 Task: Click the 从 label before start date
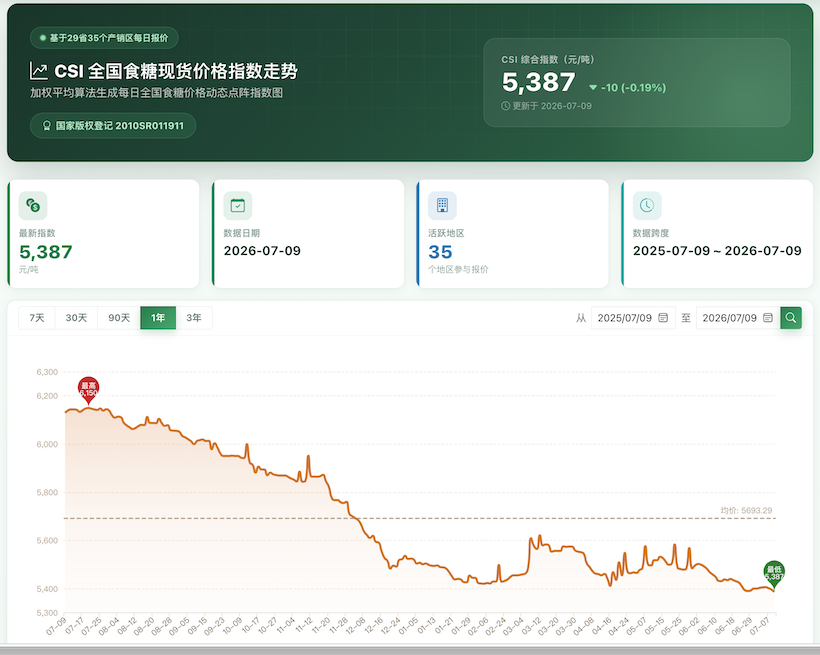tap(581, 318)
